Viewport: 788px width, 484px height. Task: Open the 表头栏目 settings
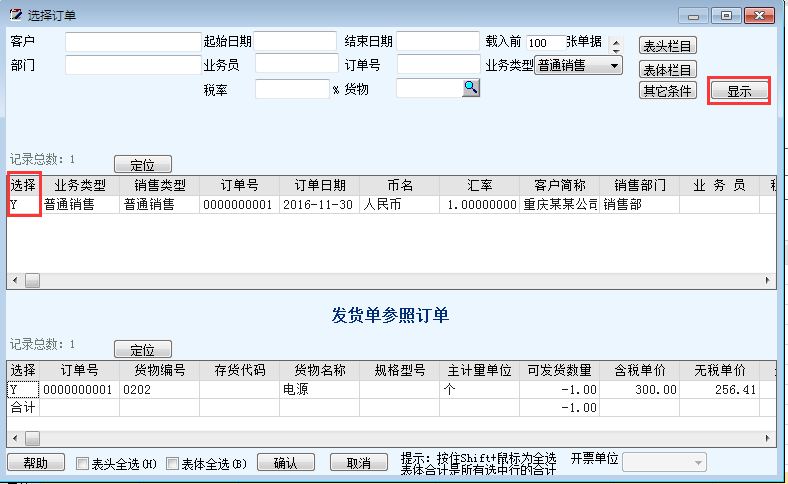tap(667, 46)
